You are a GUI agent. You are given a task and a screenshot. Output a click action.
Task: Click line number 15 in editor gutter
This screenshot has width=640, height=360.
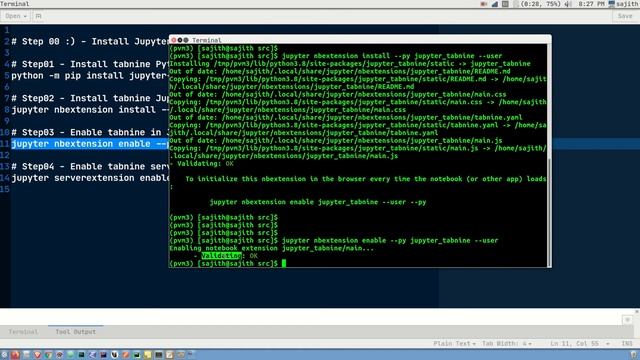[5, 189]
